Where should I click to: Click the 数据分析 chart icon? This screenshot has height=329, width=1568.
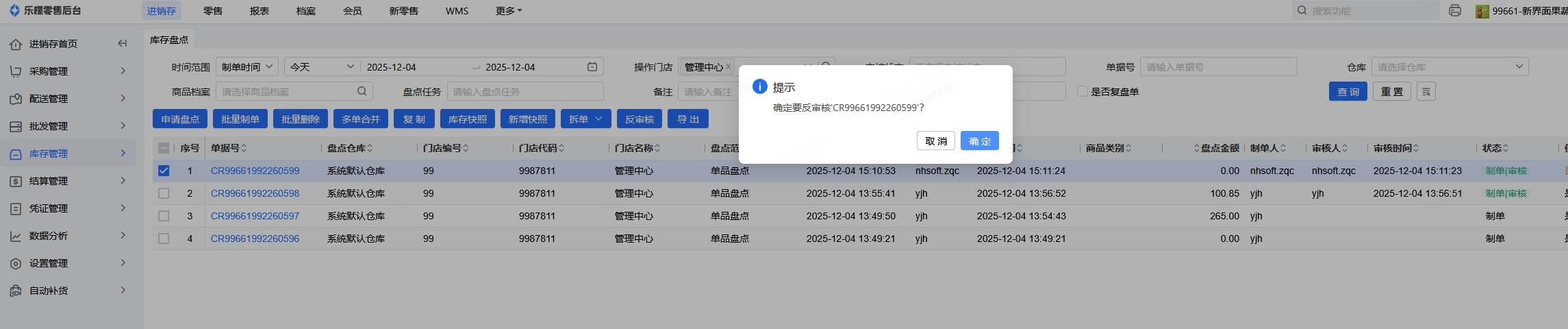[x=16, y=236]
